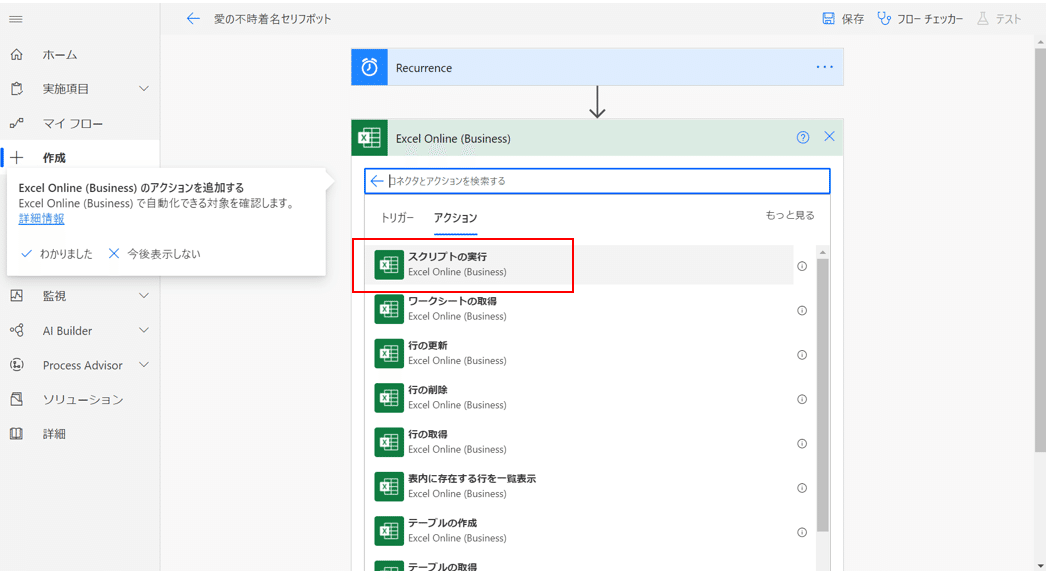Show info for 表内に存在する行を一覧表示

coord(802,488)
